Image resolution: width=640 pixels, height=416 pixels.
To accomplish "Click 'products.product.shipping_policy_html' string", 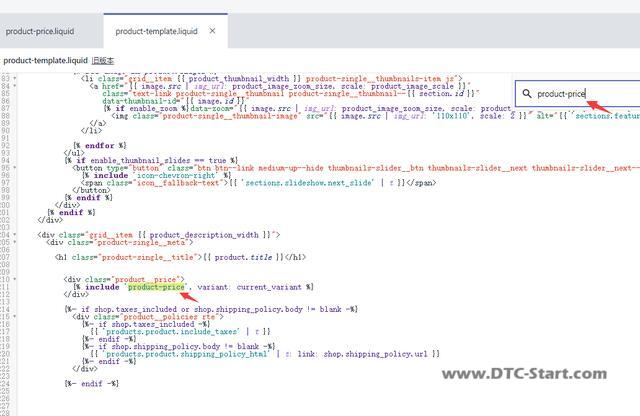I will pos(187,354).
